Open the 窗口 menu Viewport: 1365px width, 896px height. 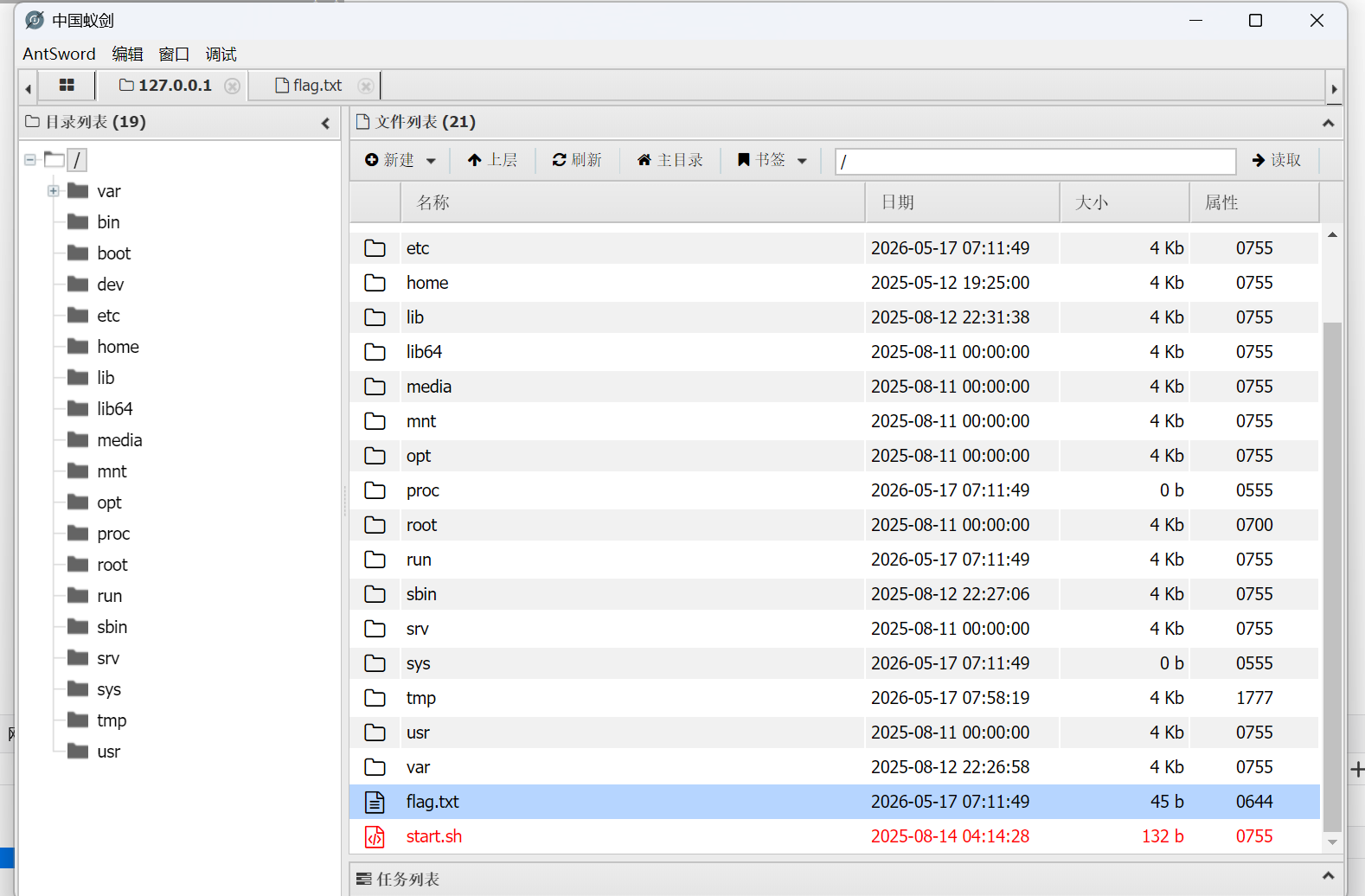pyautogui.click(x=174, y=54)
